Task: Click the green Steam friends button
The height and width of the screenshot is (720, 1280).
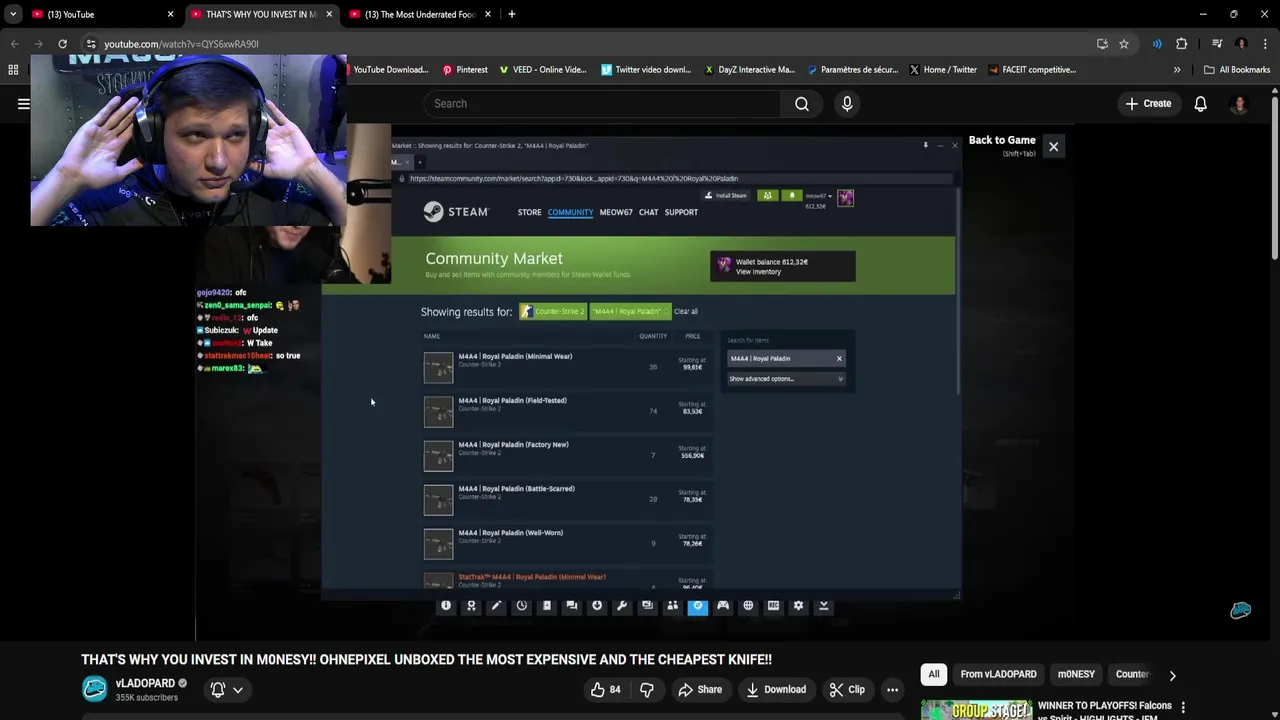Action: (x=767, y=196)
